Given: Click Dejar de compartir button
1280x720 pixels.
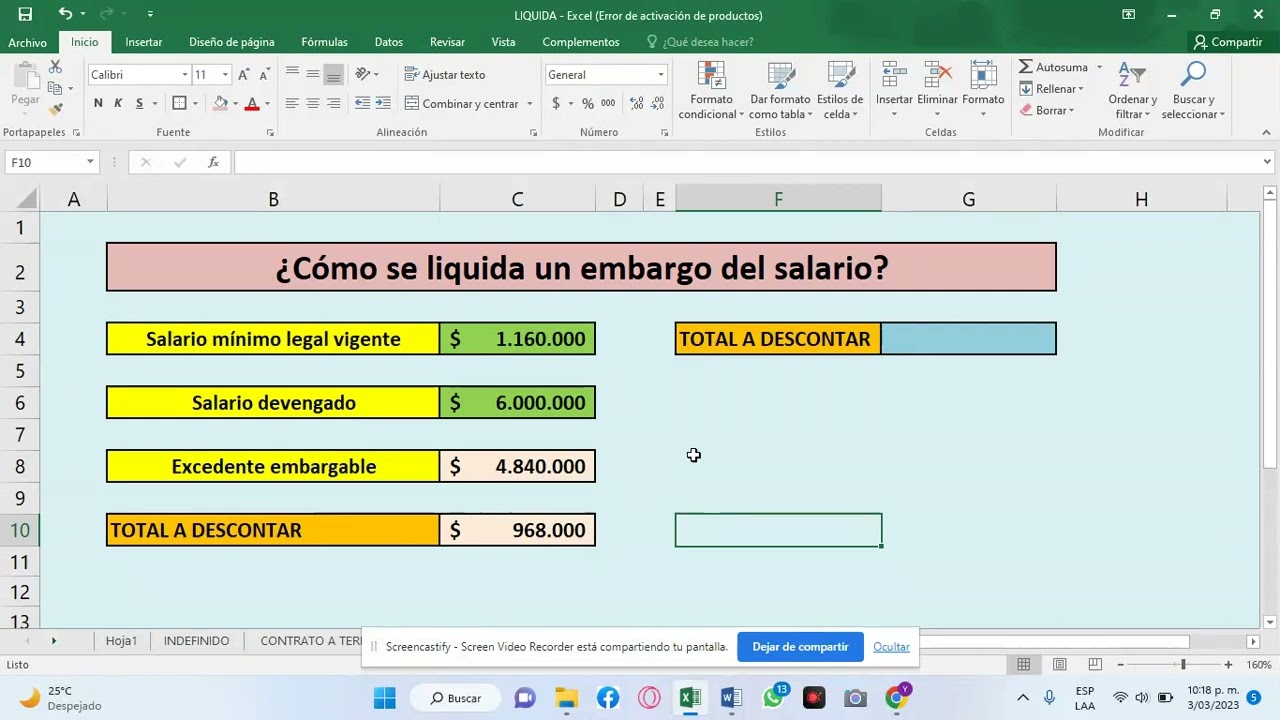Looking at the screenshot, I should click(x=800, y=647).
